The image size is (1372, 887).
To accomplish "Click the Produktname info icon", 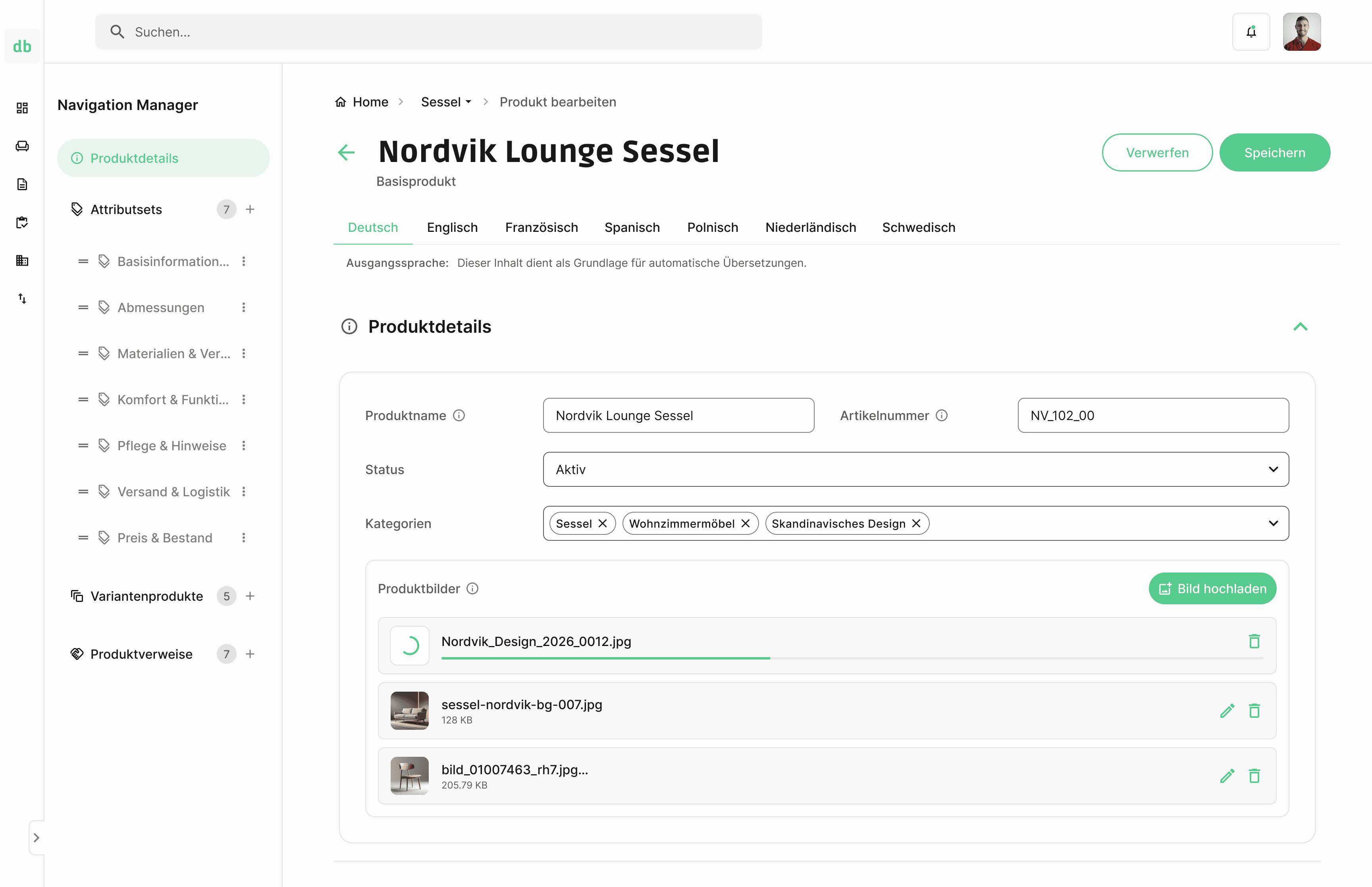I will [459, 415].
